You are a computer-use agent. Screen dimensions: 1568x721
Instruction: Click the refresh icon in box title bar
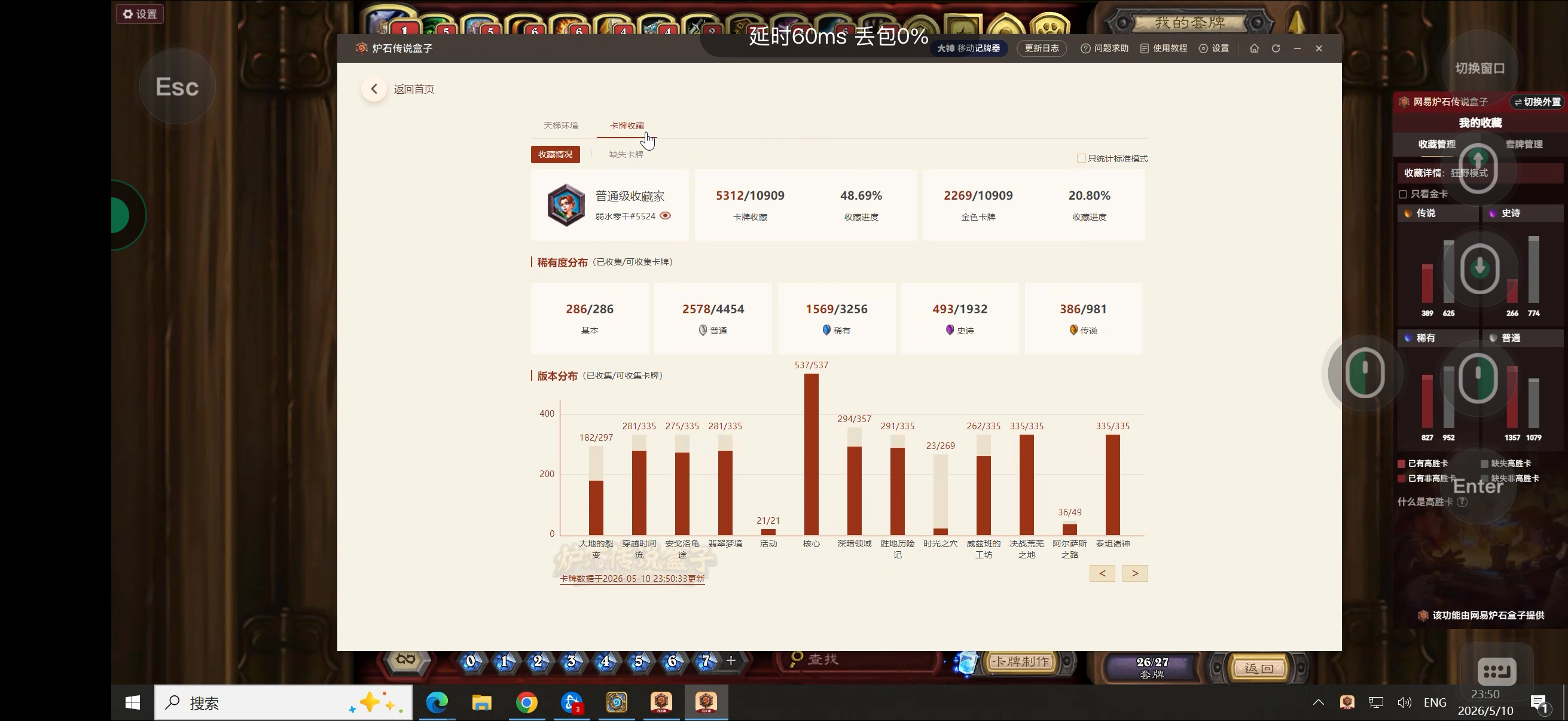click(1276, 48)
